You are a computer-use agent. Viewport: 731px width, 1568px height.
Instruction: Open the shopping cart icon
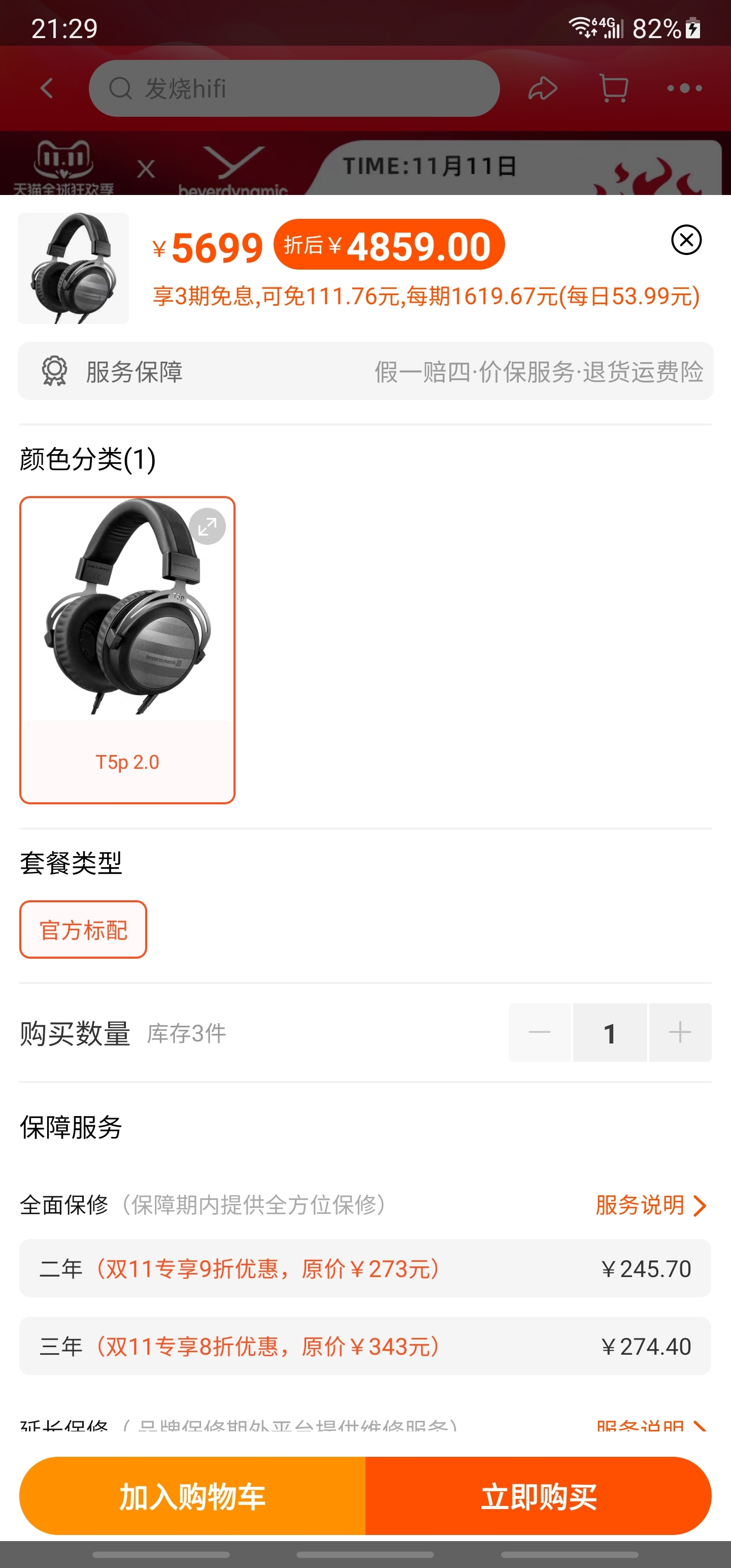pyautogui.click(x=614, y=88)
